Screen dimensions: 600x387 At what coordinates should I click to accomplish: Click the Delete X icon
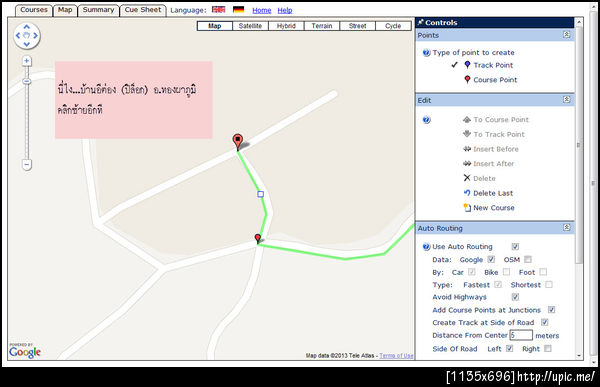pyautogui.click(x=467, y=178)
